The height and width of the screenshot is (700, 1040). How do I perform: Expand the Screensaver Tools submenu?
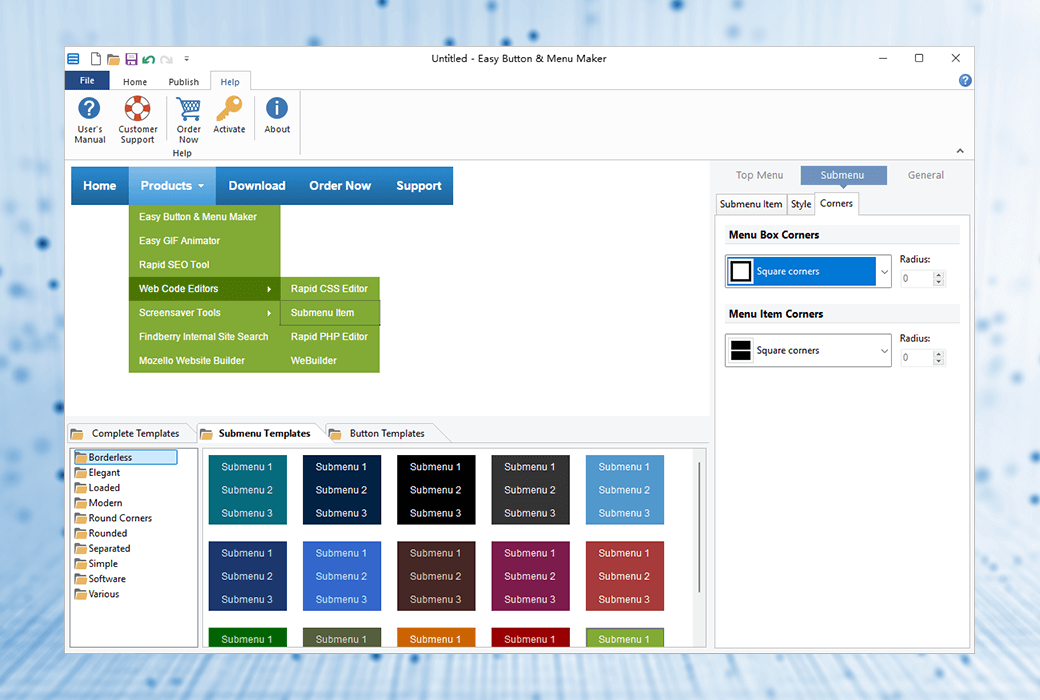[x=204, y=313]
